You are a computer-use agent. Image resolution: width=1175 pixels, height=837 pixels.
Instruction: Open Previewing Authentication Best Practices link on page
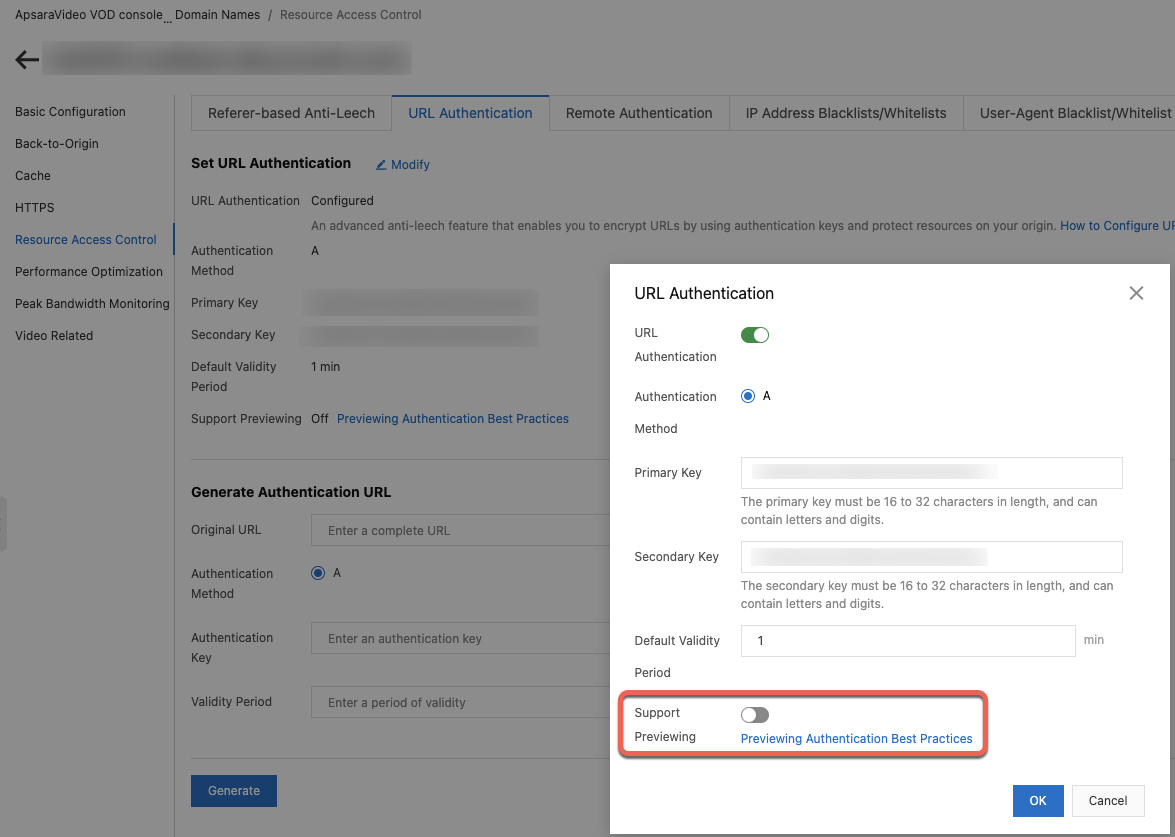(453, 419)
